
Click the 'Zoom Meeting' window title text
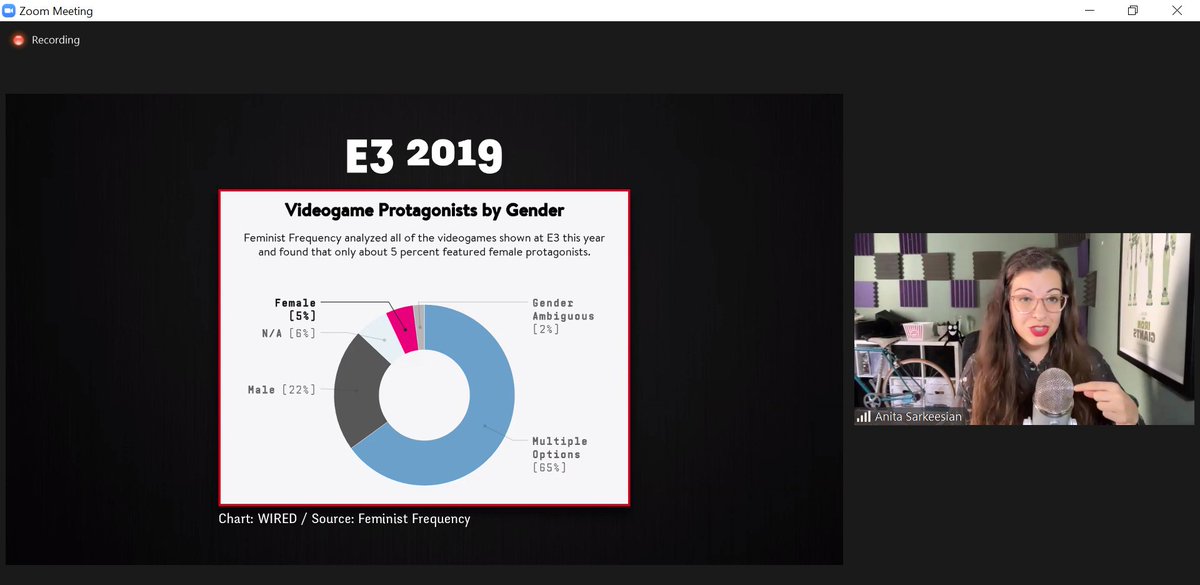coord(56,11)
